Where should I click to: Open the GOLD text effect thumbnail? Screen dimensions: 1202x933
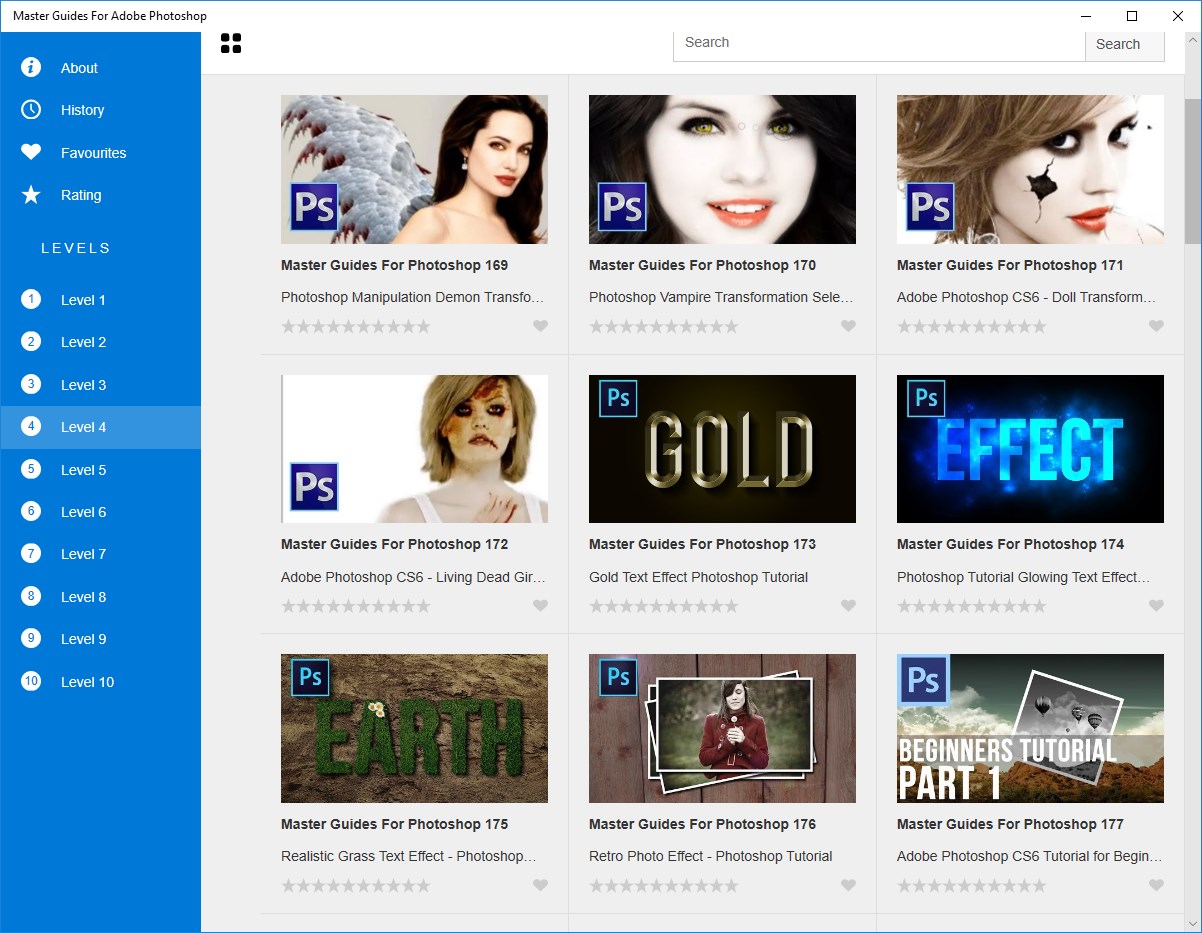(x=722, y=449)
